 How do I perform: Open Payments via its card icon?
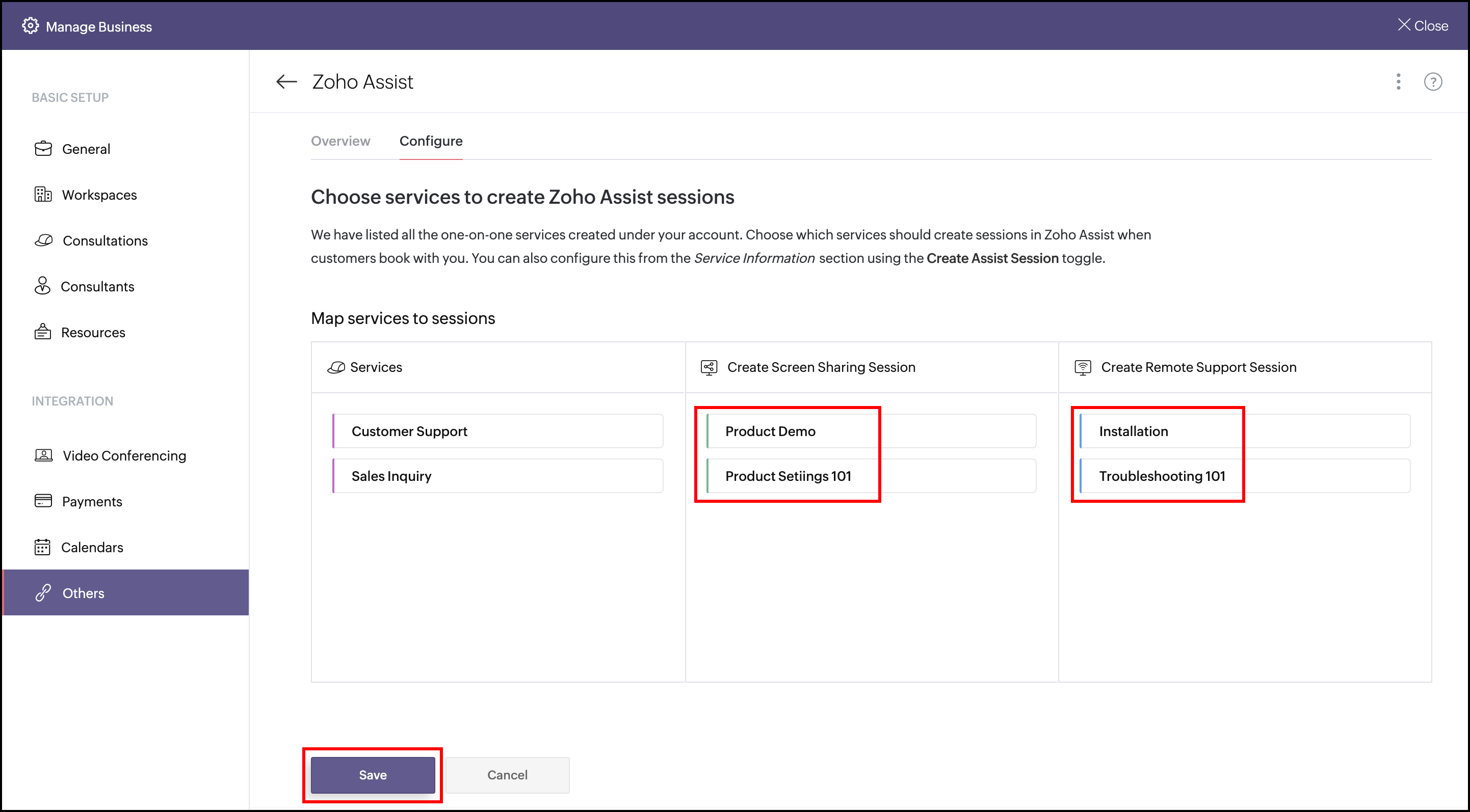pyautogui.click(x=43, y=501)
